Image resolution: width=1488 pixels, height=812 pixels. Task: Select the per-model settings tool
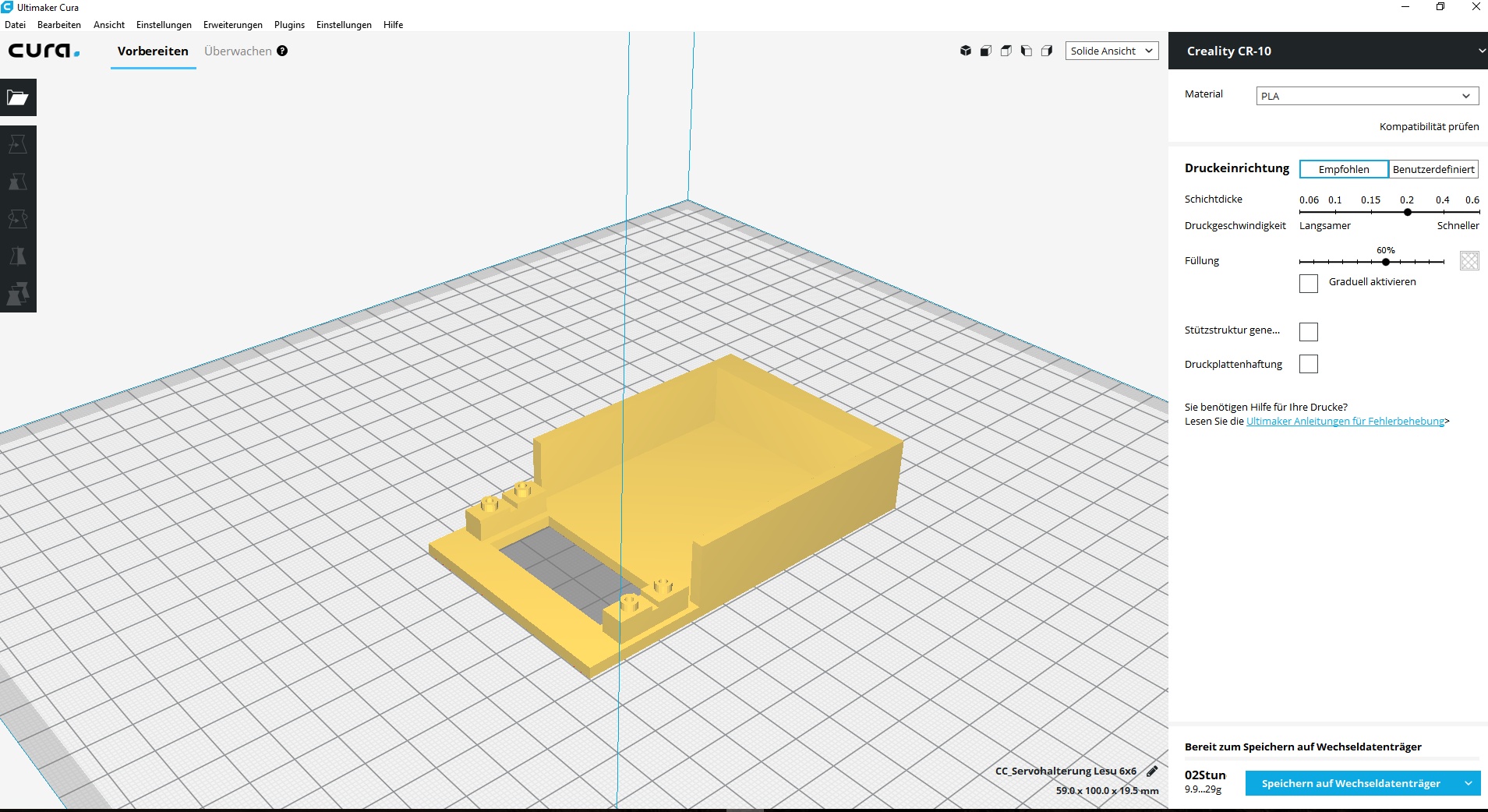pos(18,294)
